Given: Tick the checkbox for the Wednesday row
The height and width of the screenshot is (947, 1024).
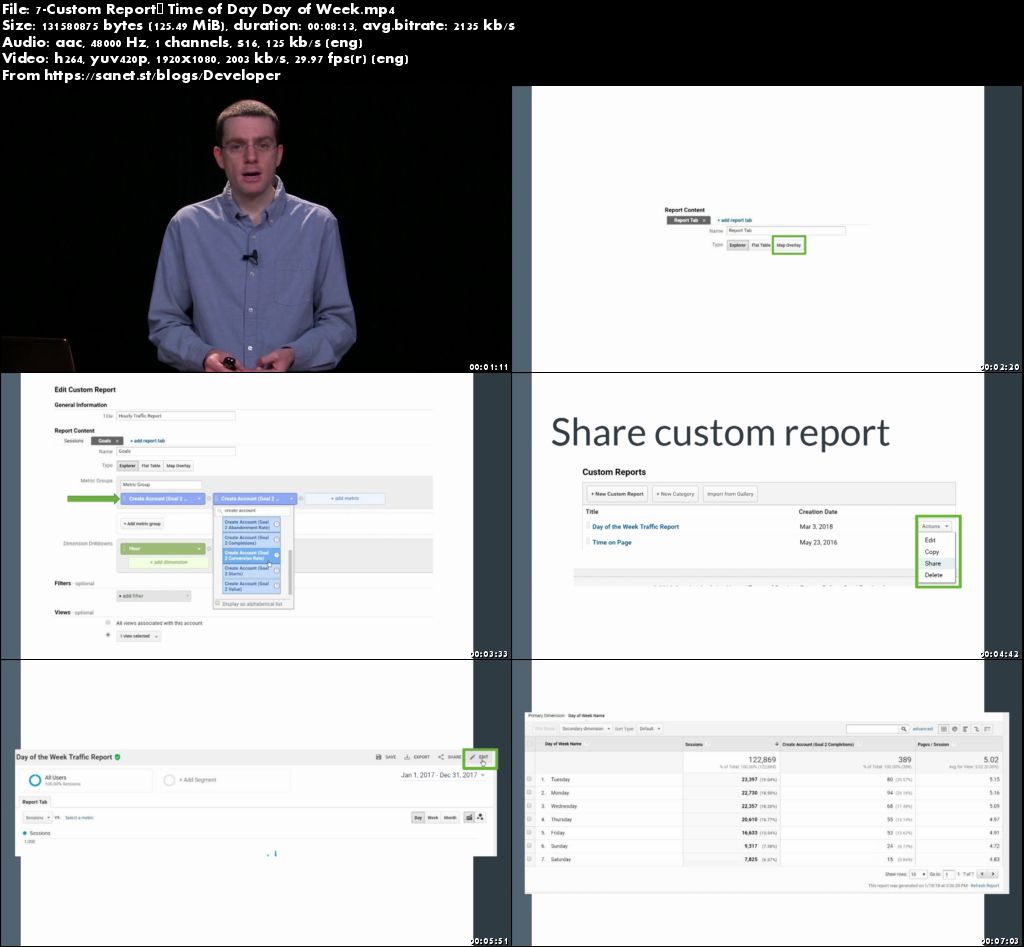Looking at the screenshot, I should tap(529, 806).
